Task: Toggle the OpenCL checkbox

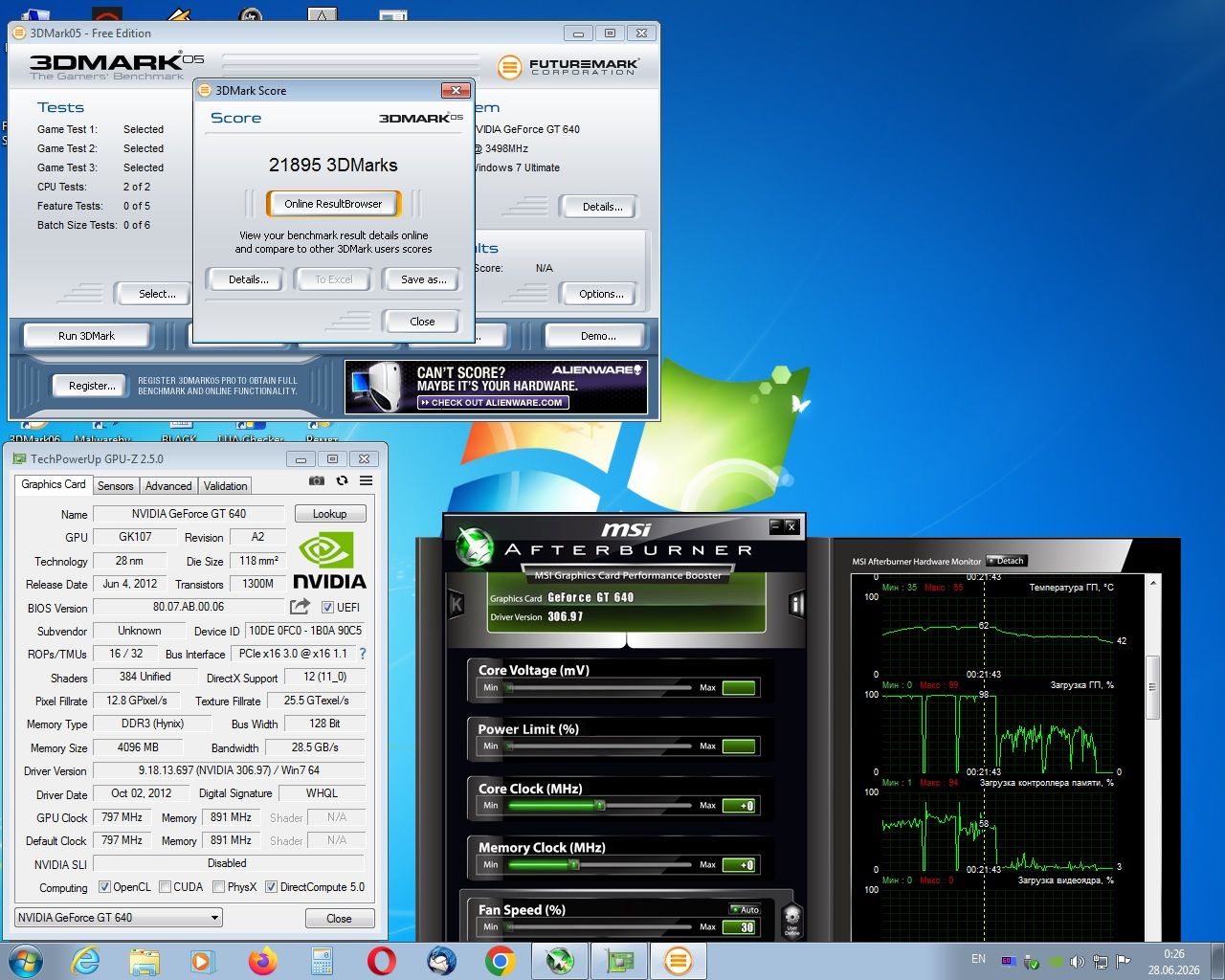Action: (105, 887)
